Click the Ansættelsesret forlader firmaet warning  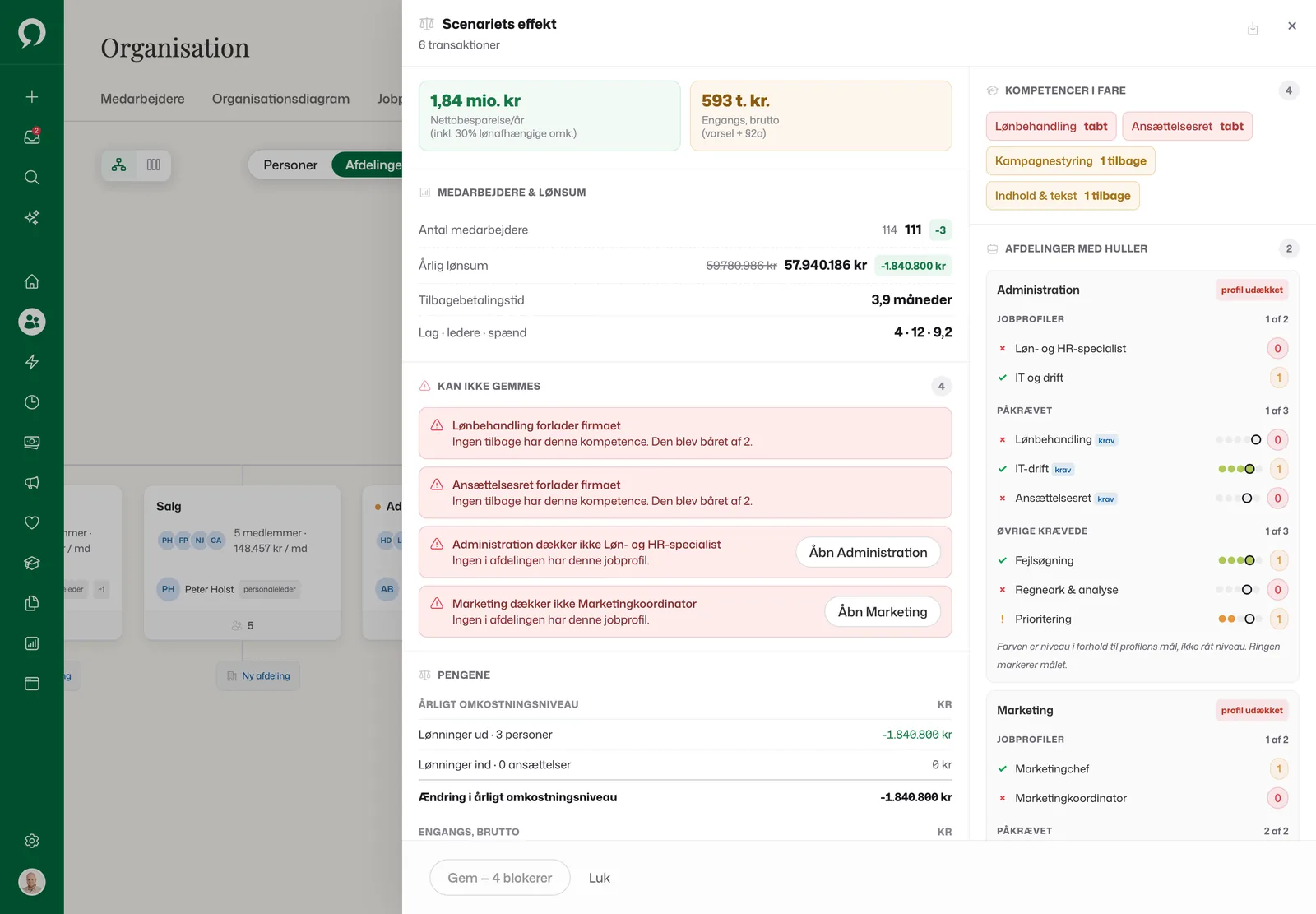(685, 493)
